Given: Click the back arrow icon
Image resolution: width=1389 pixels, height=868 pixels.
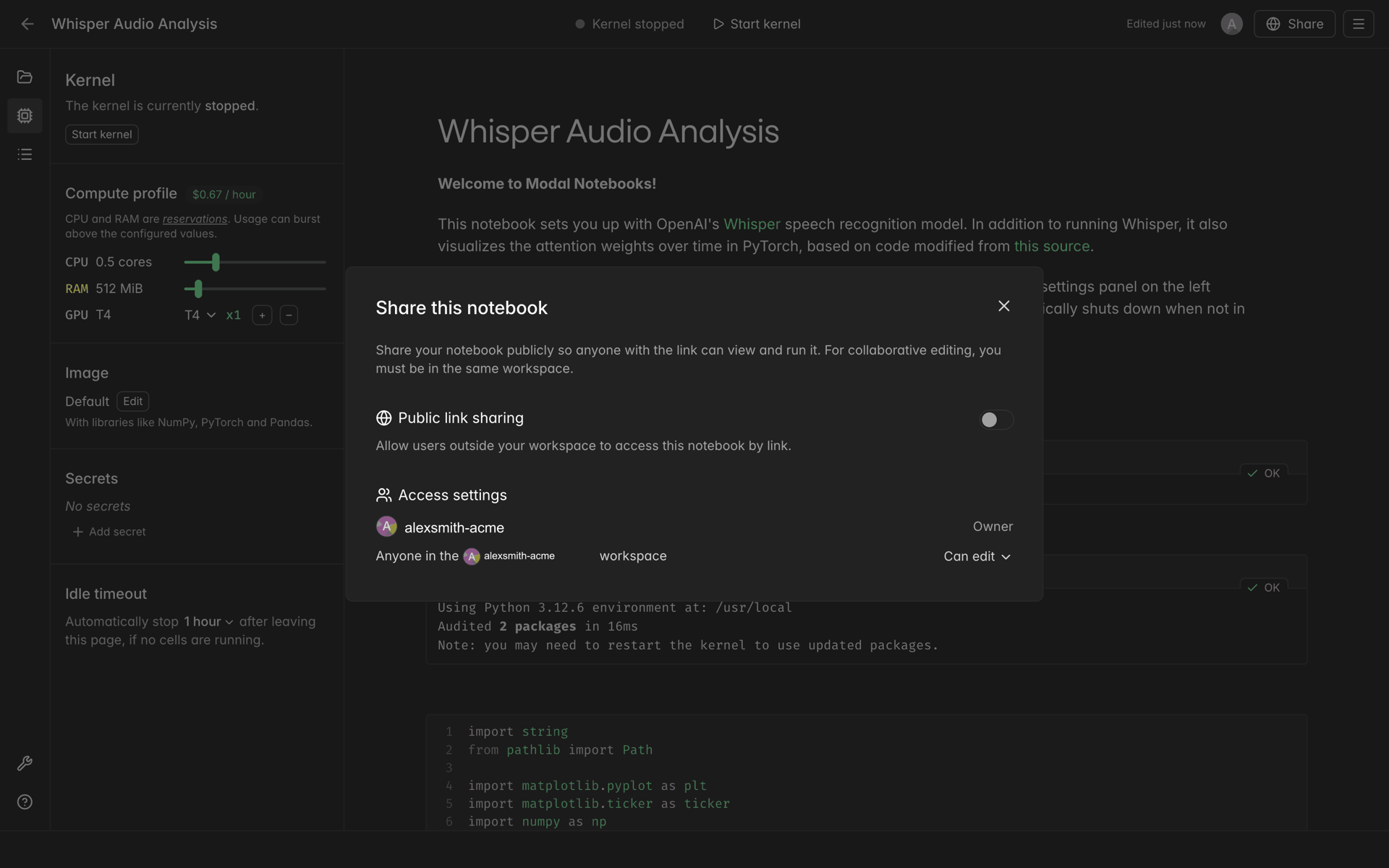Looking at the screenshot, I should 27,24.
